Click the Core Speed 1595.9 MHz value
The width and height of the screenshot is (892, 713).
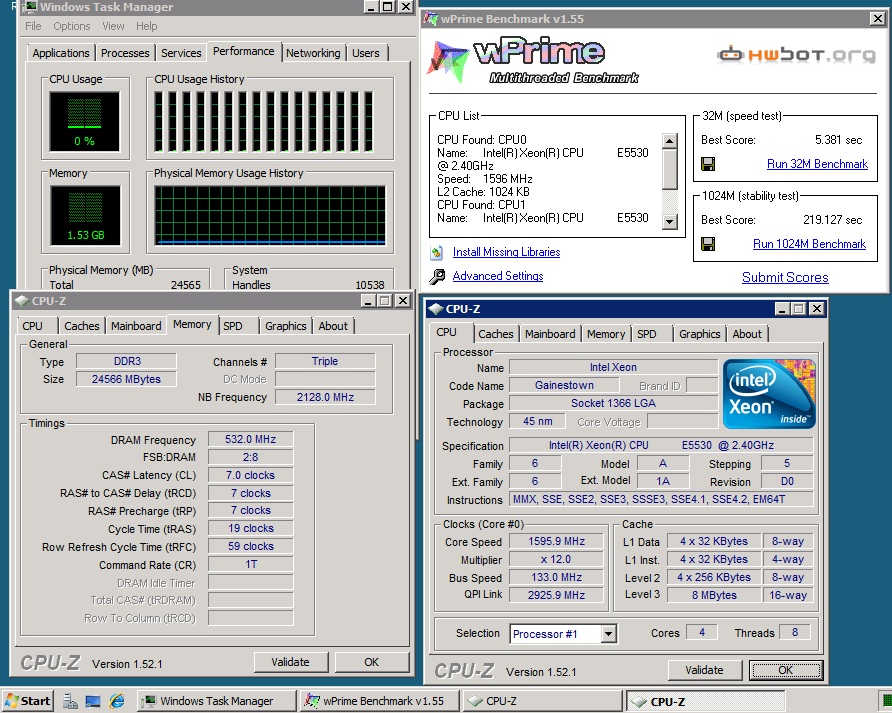[556, 541]
